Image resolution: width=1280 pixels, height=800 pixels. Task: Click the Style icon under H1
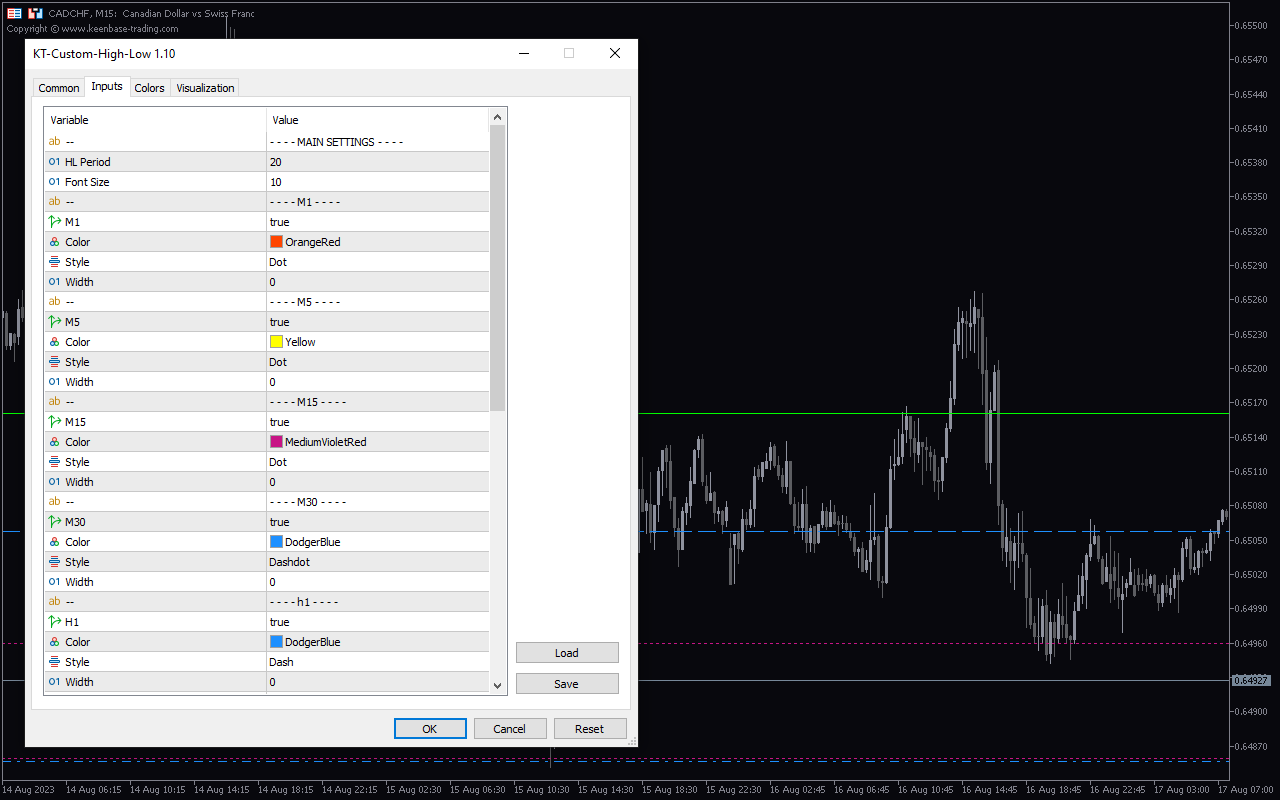coord(55,662)
